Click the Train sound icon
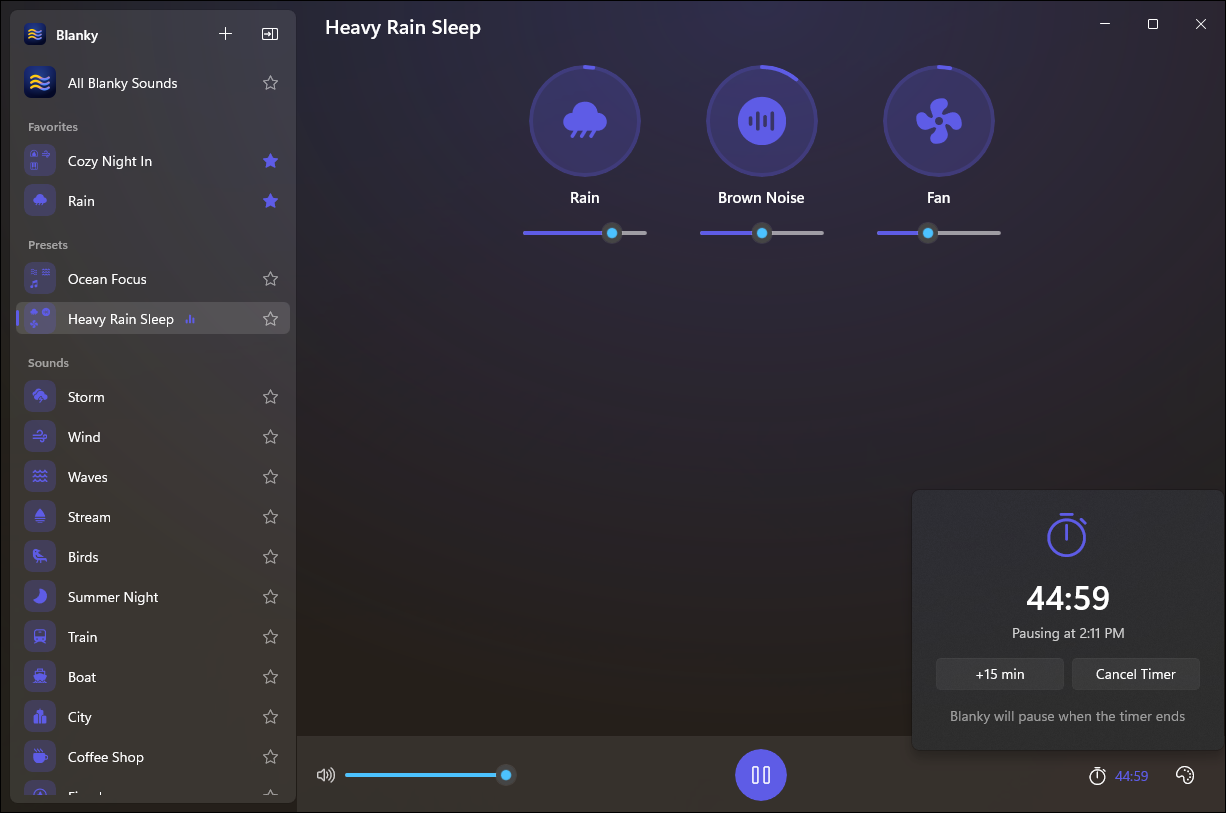Image resolution: width=1226 pixels, height=813 pixels. [40, 637]
